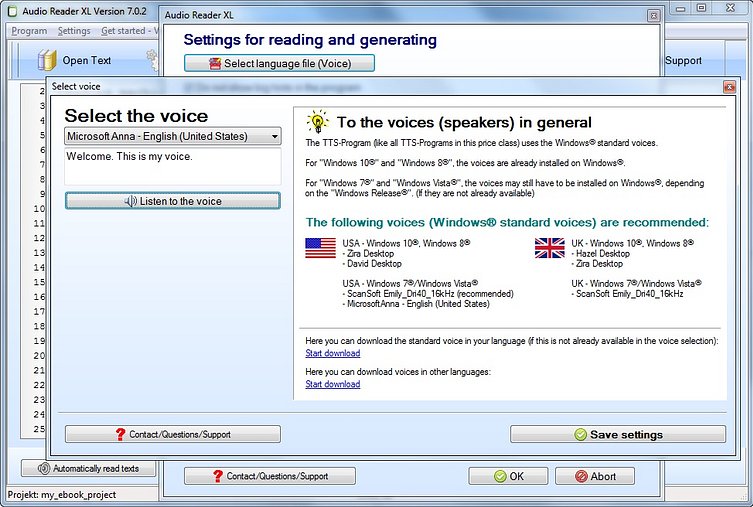Click Abort in the settings window
The height and width of the screenshot is (507, 753).
tap(595, 476)
